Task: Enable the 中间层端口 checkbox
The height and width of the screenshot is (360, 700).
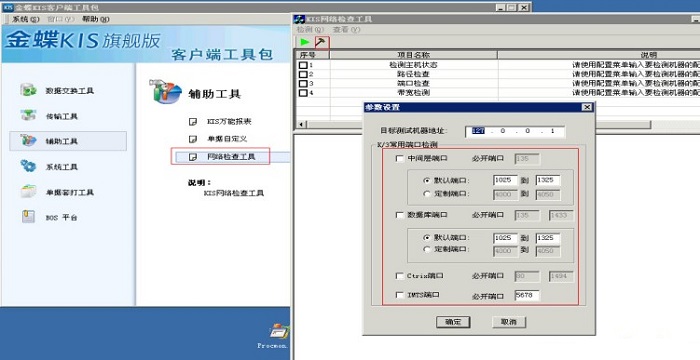Action: 400,159
